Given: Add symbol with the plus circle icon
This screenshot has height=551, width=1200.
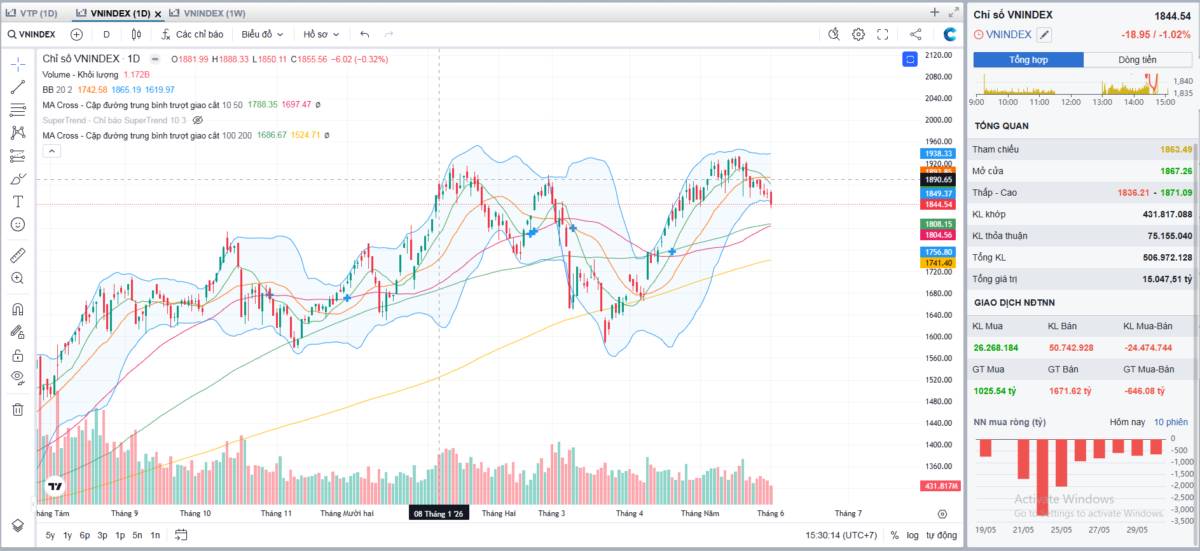Looking at the screenshot, I should [77, 34].
